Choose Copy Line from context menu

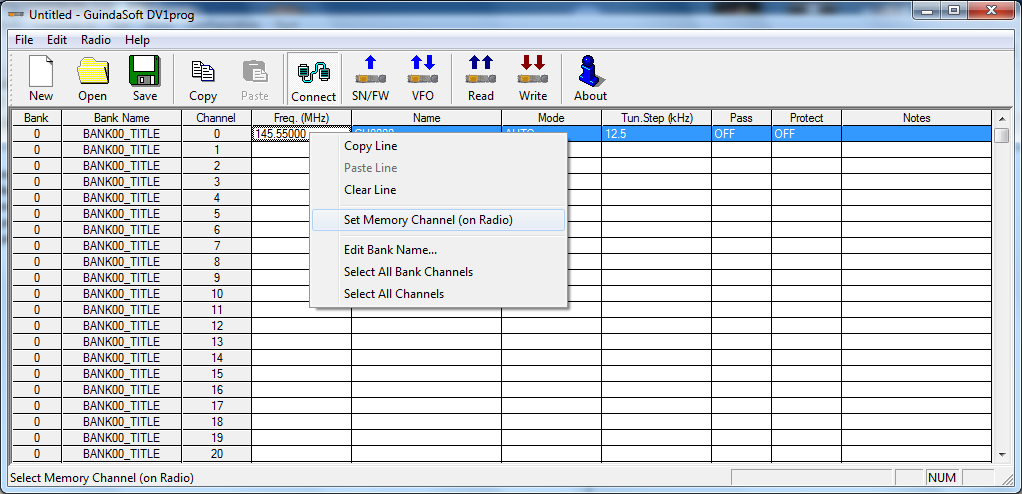[438, 146]
